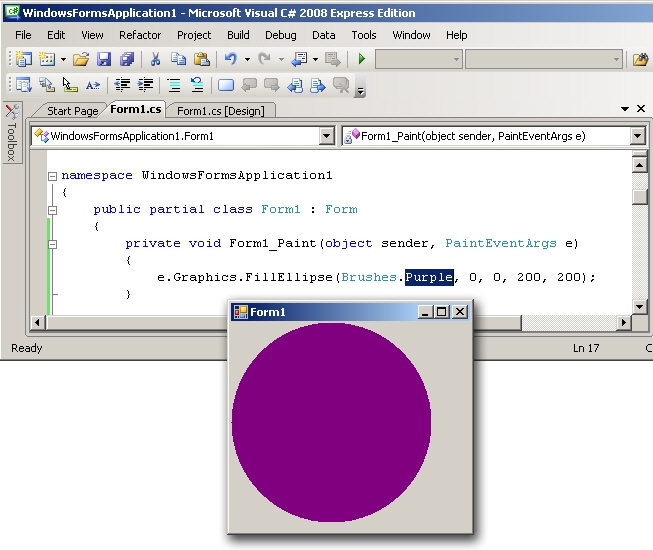Click the PaintEventArgs type name in code

click(501, 243)
